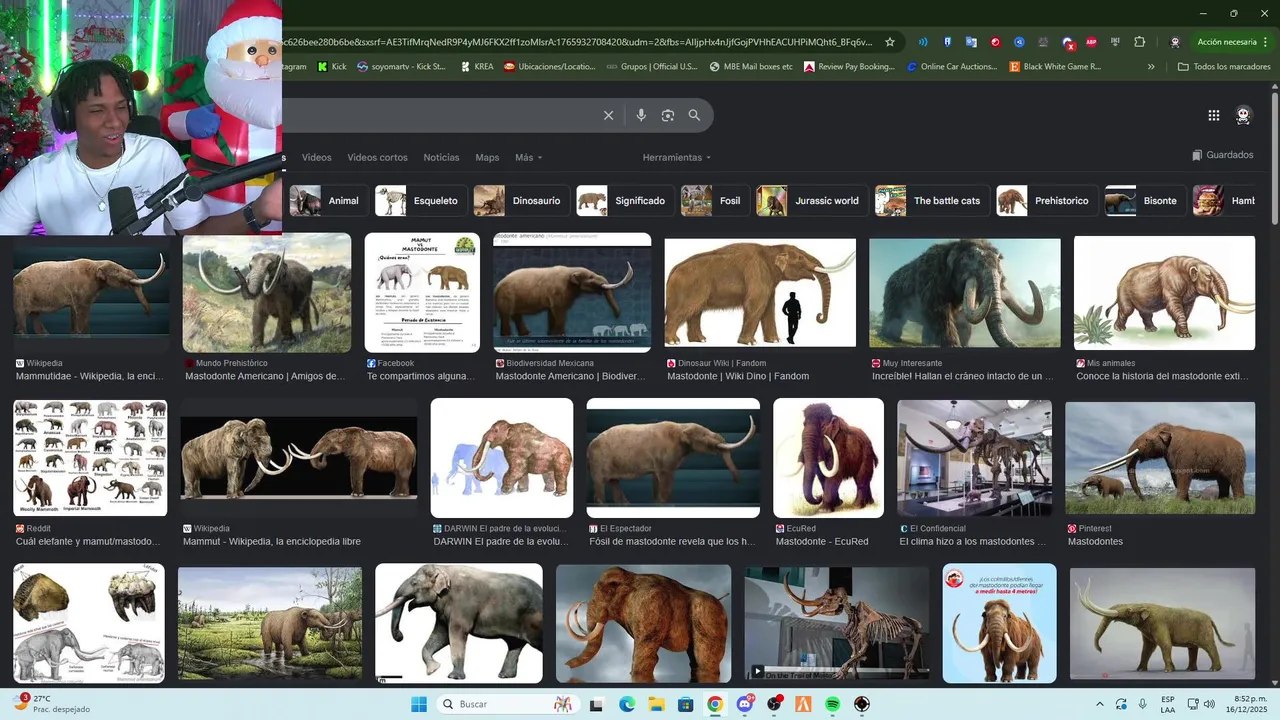Open the Google apps grid icon
The height and width of the screenshot is (720, 1280).
[x=1214, y=115]
